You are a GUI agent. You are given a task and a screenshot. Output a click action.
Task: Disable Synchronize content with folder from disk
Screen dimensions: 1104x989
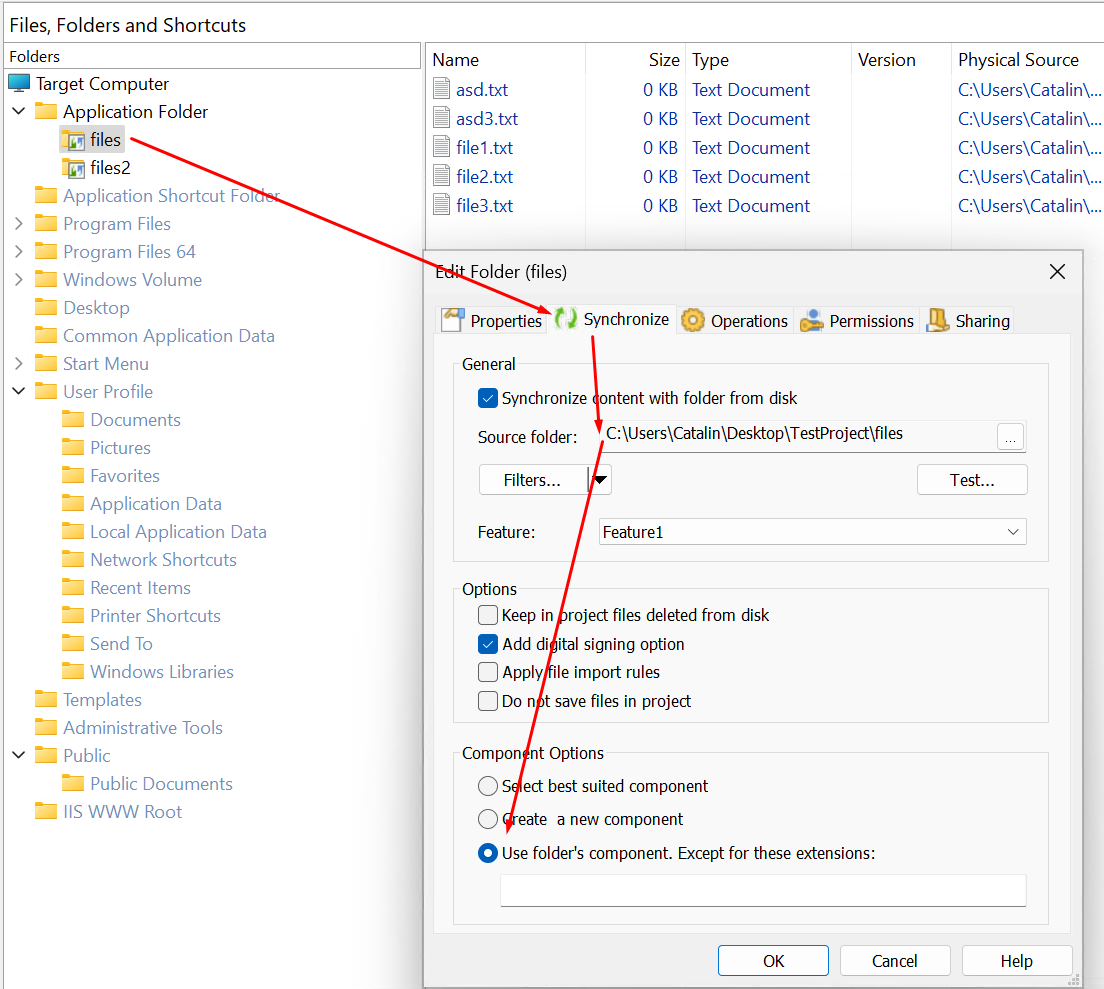coord(488,398)
